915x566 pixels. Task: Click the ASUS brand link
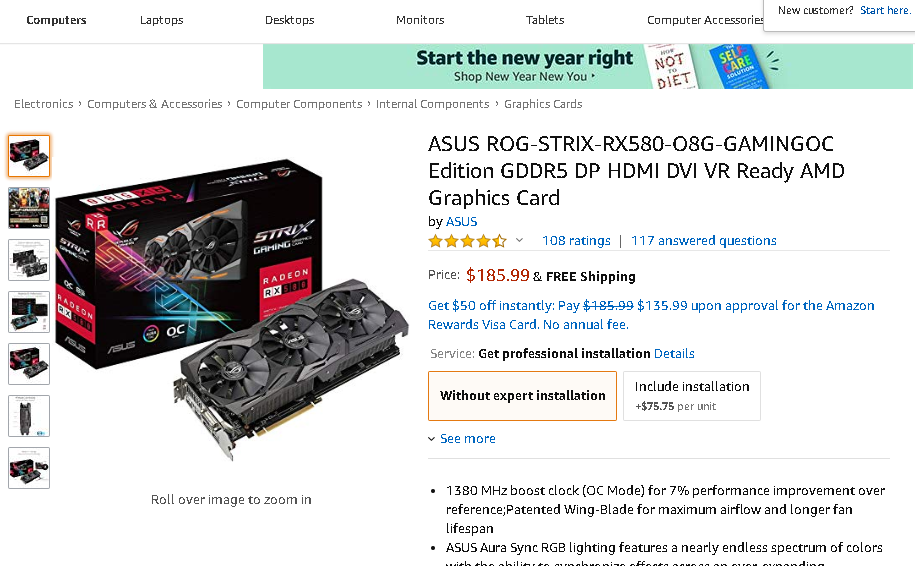pos(462,222)
